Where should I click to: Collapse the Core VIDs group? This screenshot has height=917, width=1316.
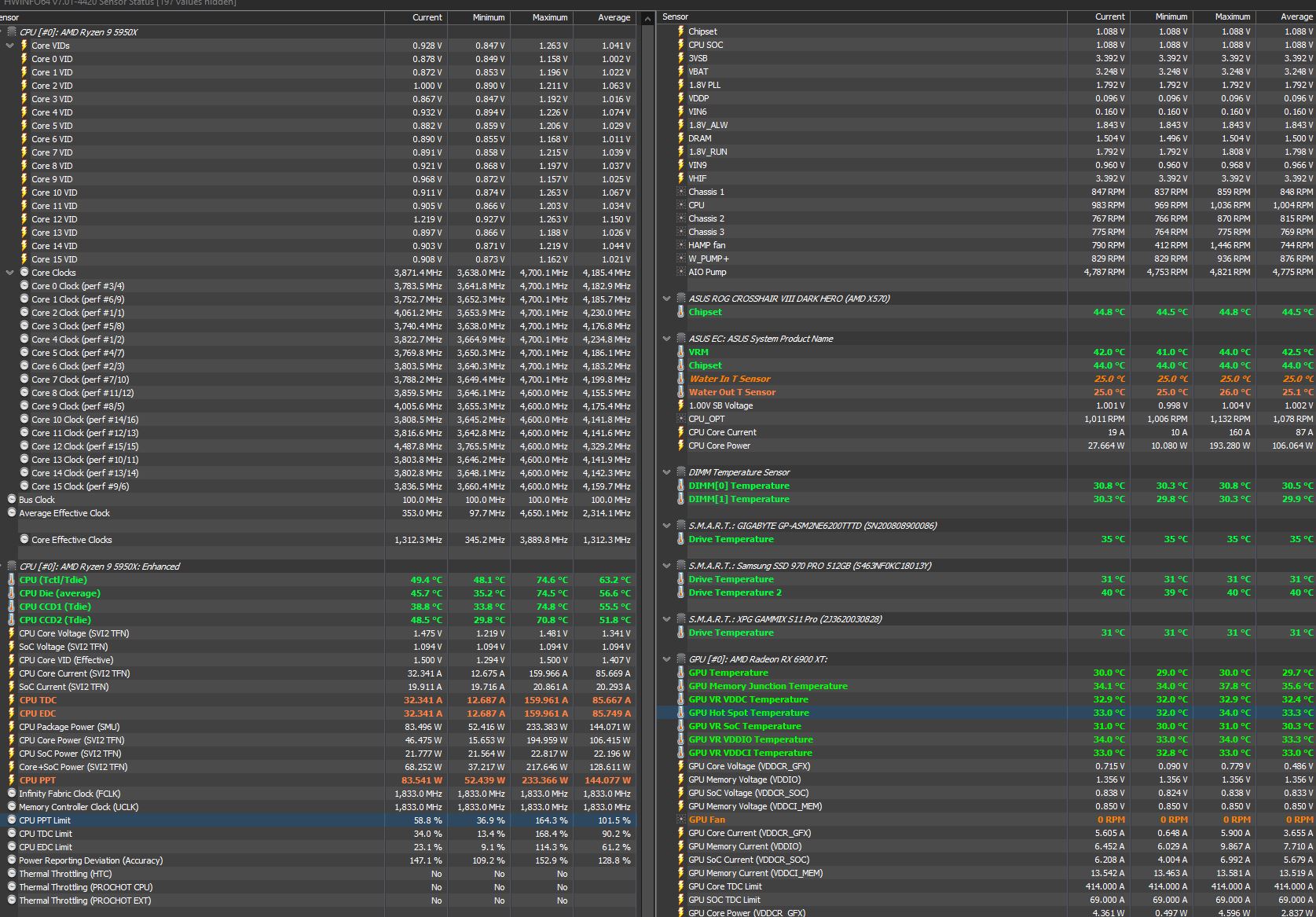coord(10,46)
